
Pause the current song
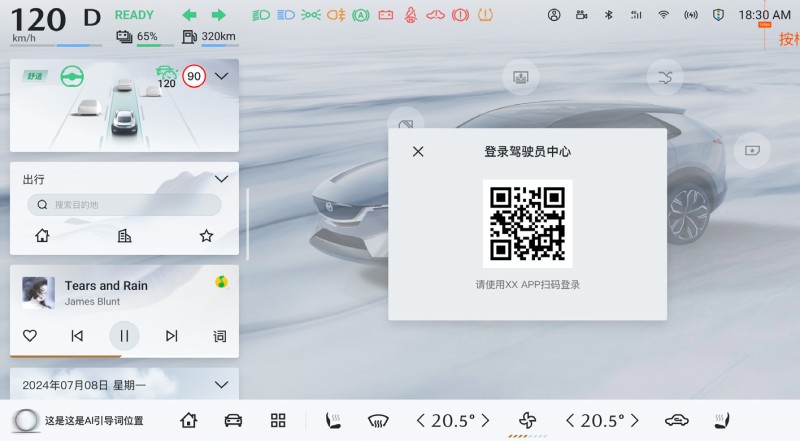point(124,335)
